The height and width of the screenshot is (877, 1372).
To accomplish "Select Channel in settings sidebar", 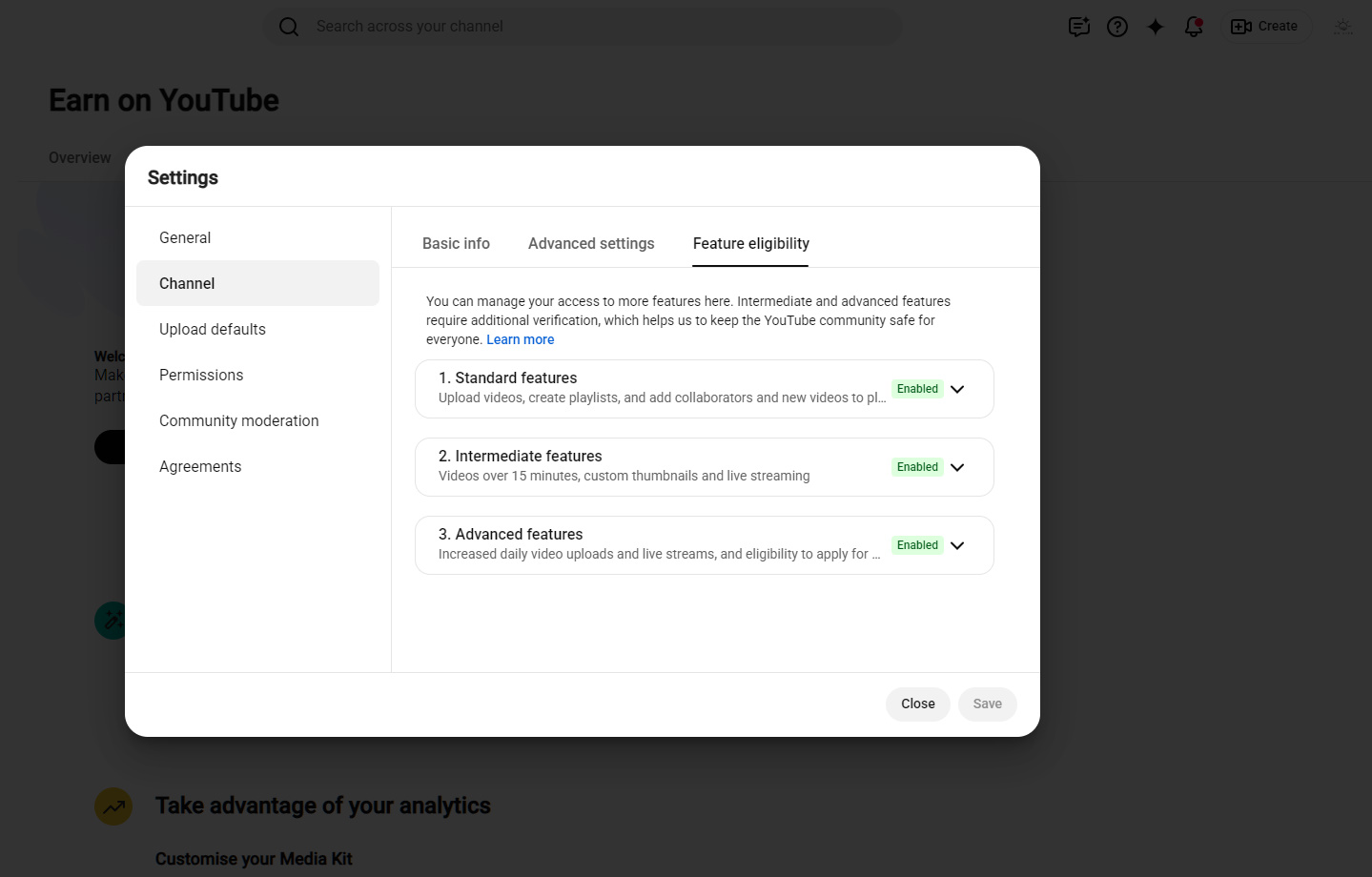I will tap(257, 283).
